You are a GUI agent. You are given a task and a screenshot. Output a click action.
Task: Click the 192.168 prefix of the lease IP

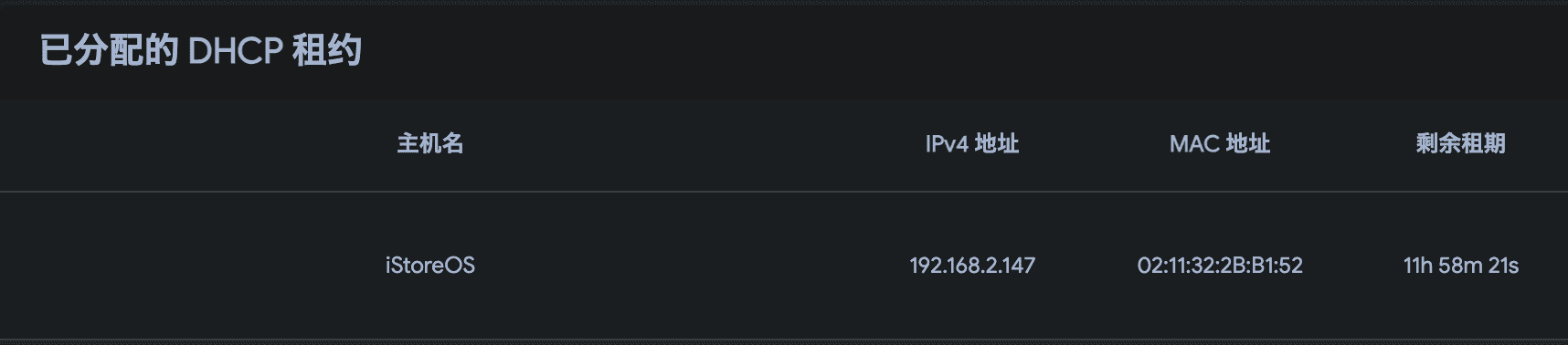tap(942, 266)
